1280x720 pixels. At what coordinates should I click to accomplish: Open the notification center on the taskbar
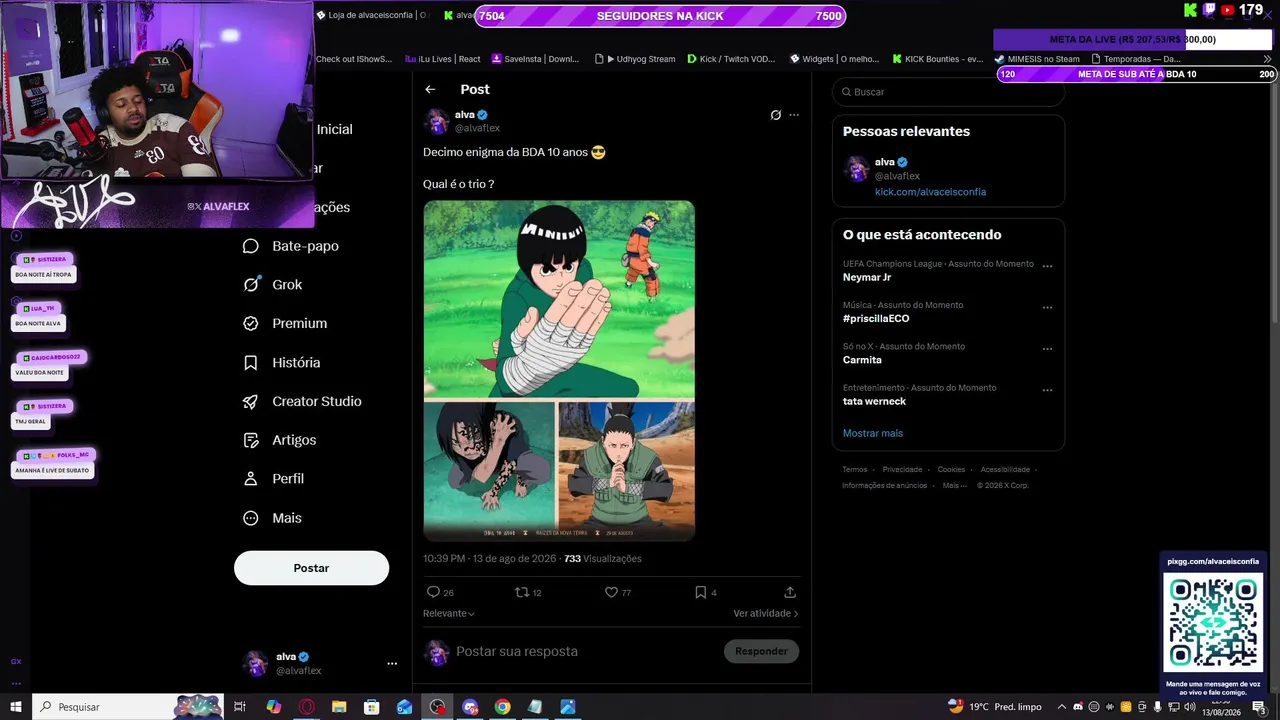1258,707
